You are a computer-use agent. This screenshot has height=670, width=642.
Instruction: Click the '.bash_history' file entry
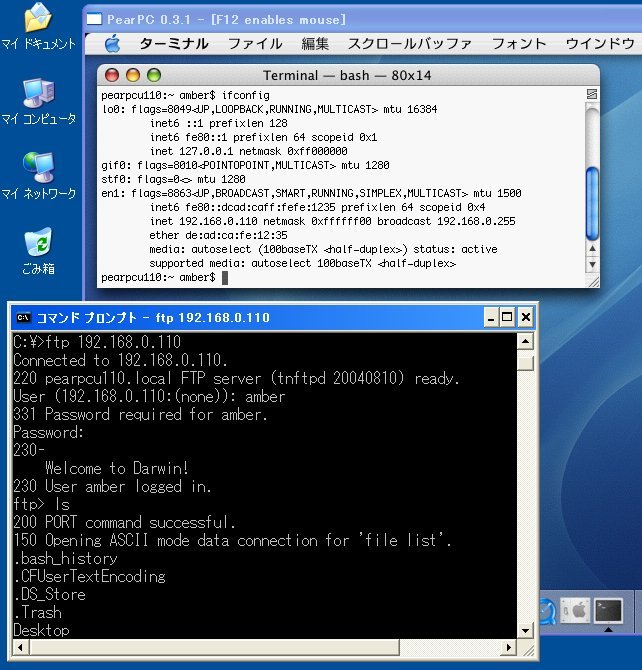(x=65, y=558)
